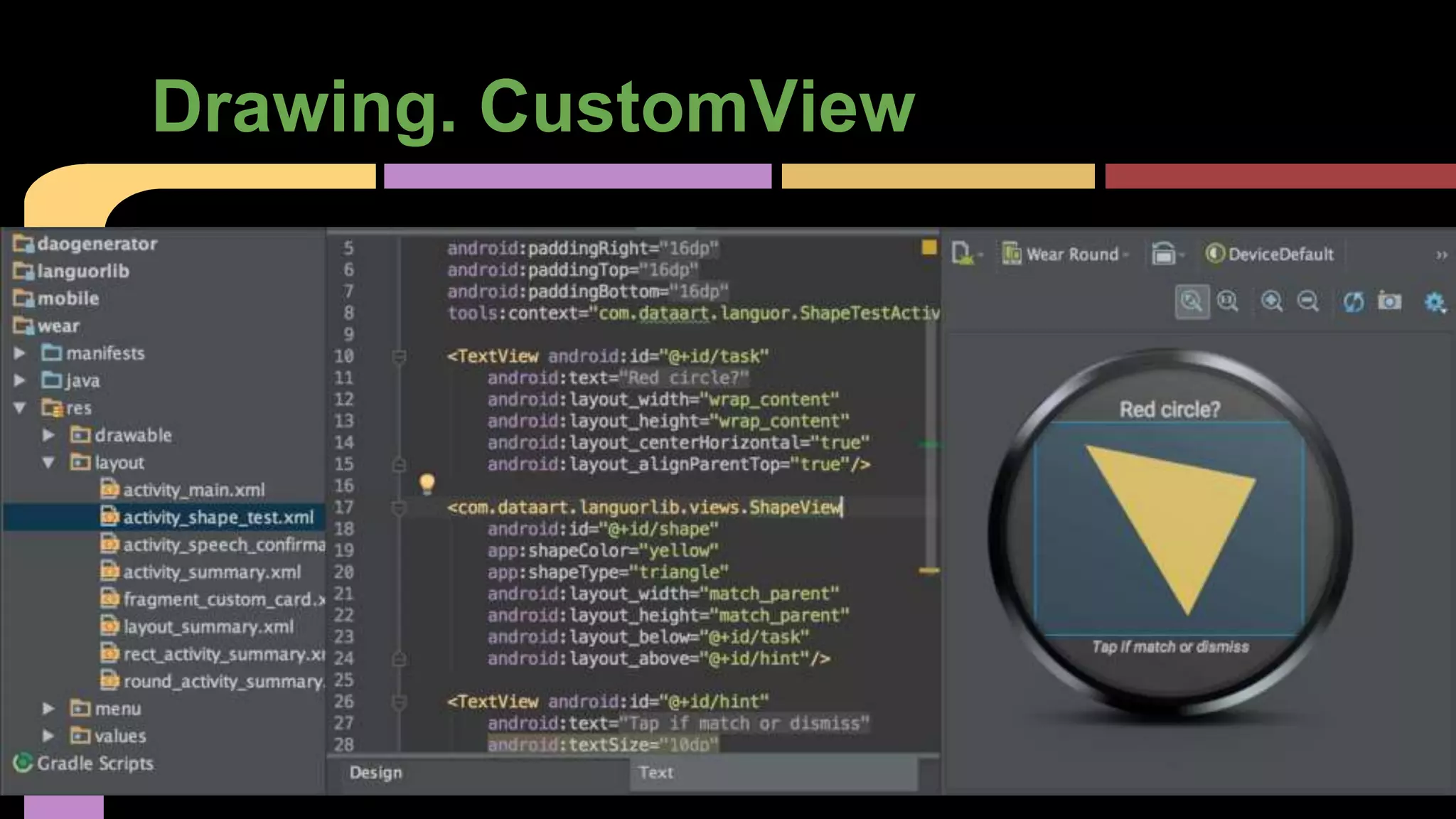Open the configuration to render dropdown
Image resolution: width=1456 pixels, height=819 pixels.
[x=965, y=254]
